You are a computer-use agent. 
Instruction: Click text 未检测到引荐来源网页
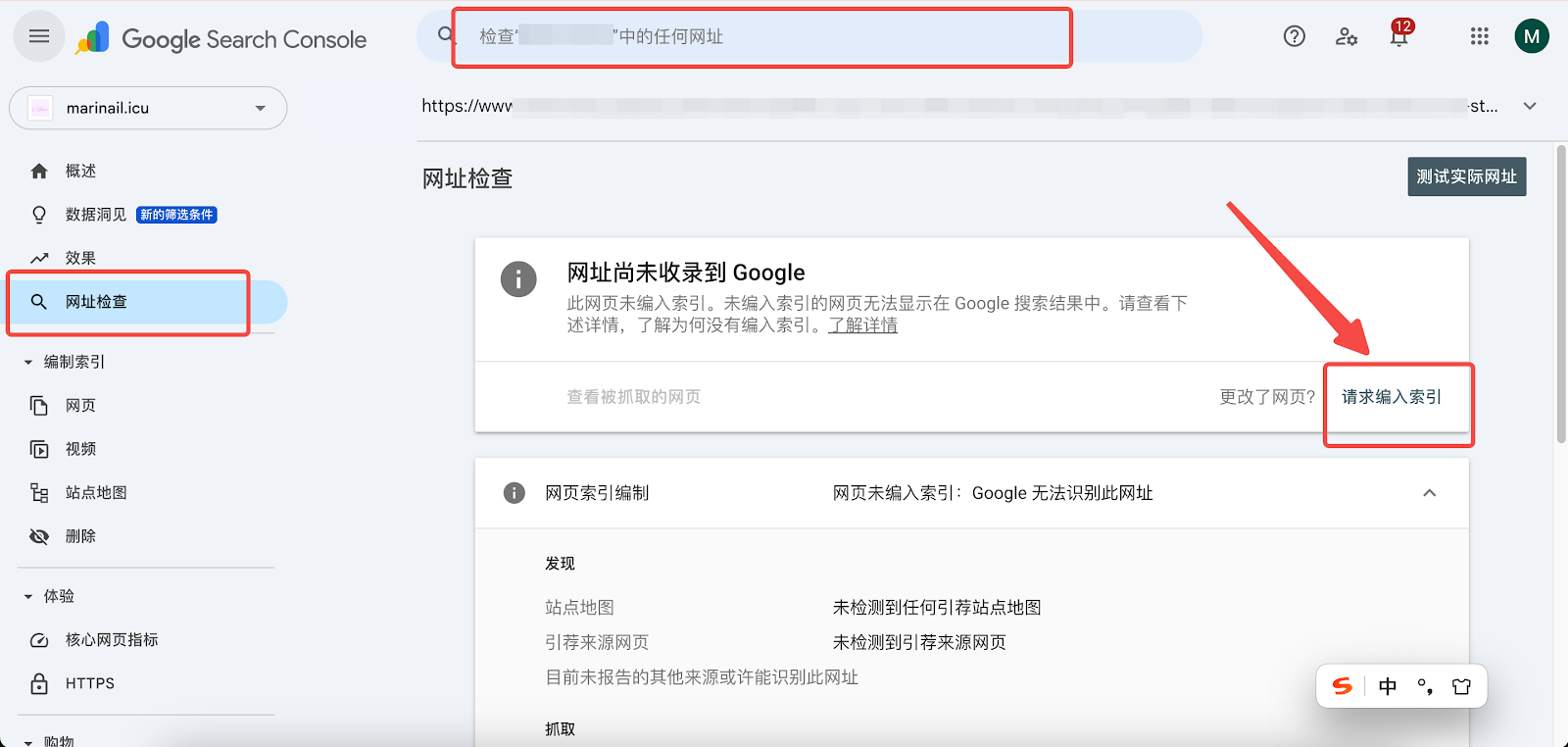pos(919,642)
